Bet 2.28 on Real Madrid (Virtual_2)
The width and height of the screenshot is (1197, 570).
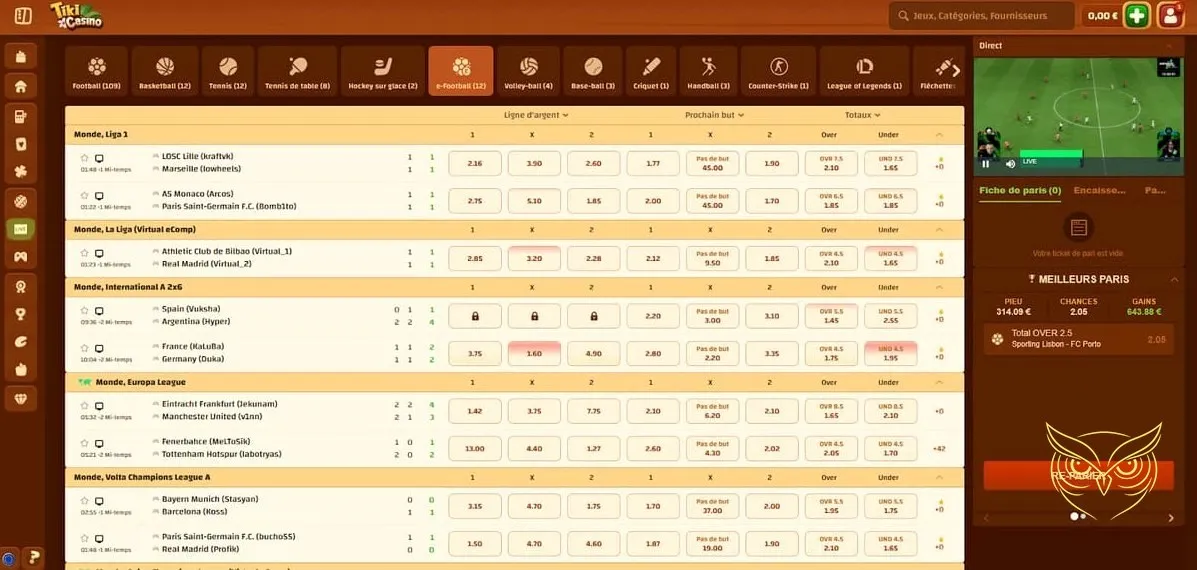pyautogui.click(x=594, y=259)
